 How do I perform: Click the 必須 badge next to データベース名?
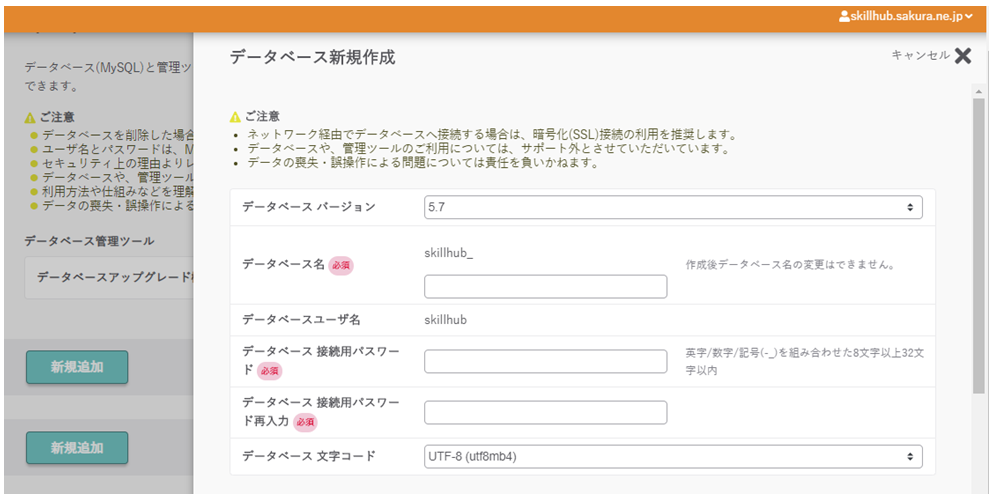coord(341,265)
